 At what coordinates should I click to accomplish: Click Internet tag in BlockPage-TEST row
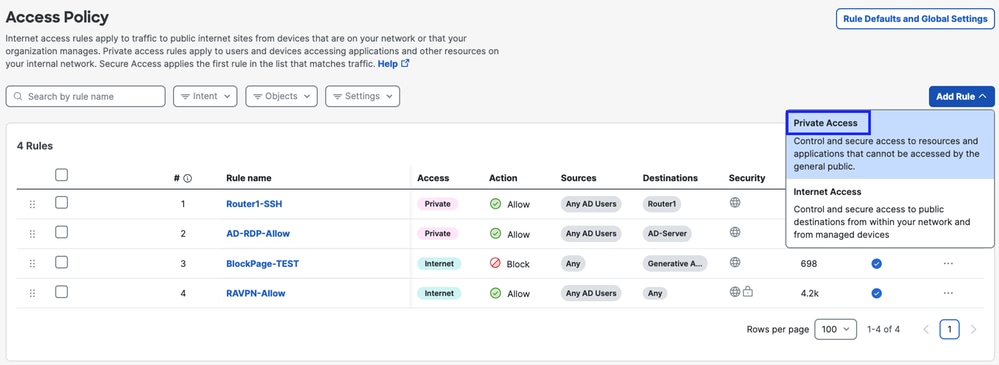point(439,264)
